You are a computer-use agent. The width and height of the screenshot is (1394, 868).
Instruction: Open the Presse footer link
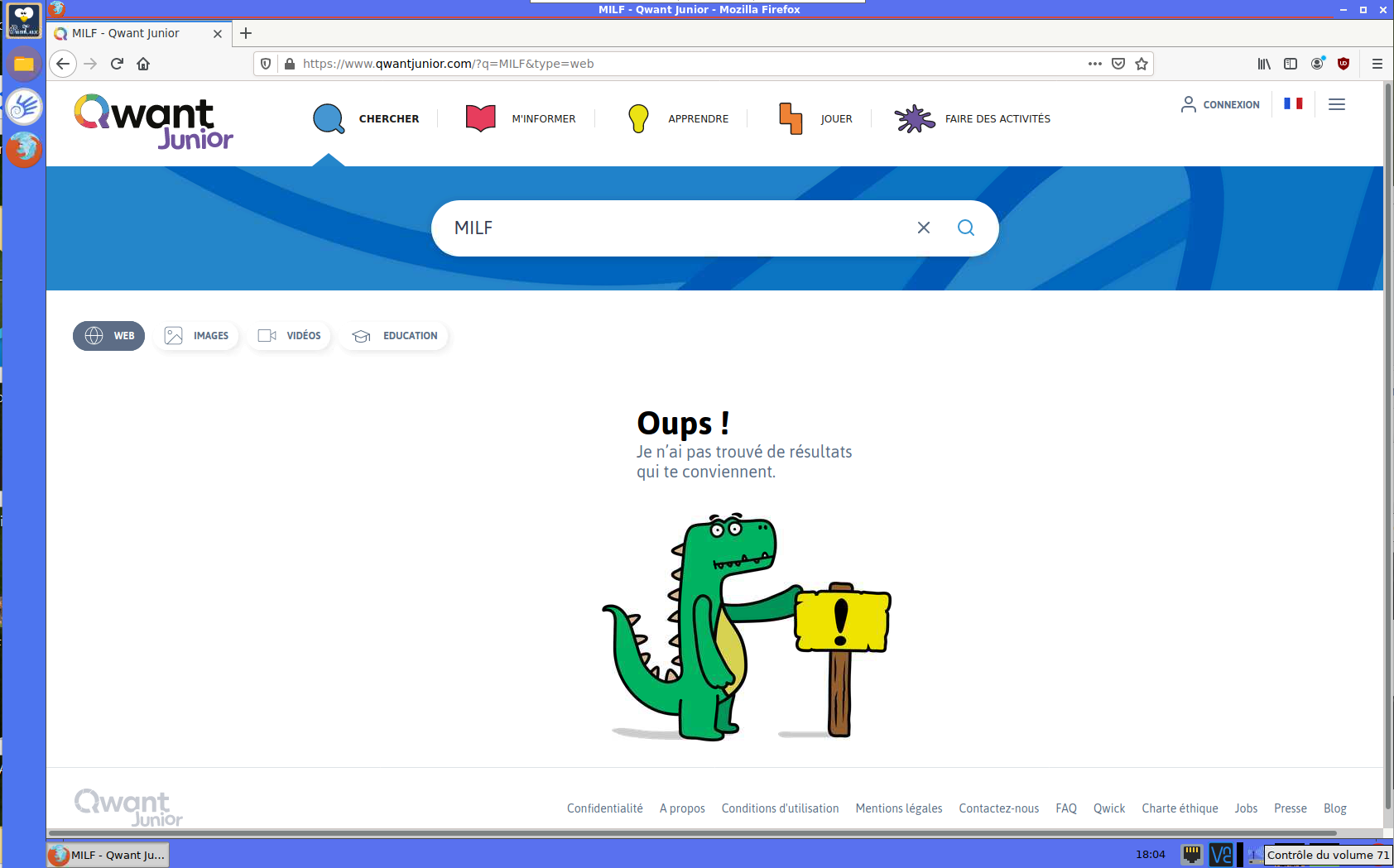(1291, 808)
